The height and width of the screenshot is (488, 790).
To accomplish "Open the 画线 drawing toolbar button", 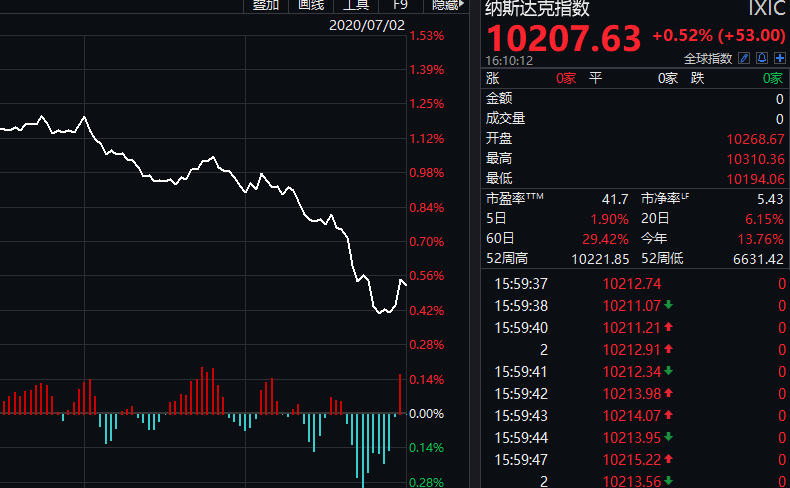I will pyautogui.click(x=311, y=6).
